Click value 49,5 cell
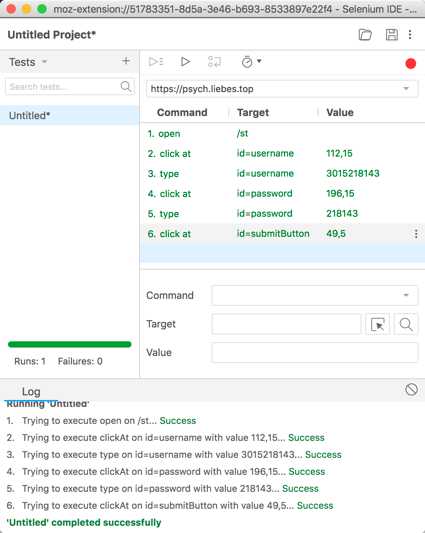 pos(336,234)
